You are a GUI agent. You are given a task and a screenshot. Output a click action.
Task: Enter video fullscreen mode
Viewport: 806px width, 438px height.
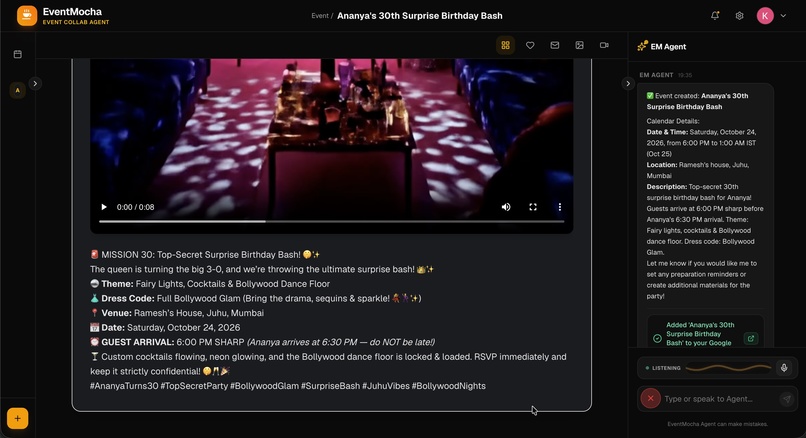point(533,207)
